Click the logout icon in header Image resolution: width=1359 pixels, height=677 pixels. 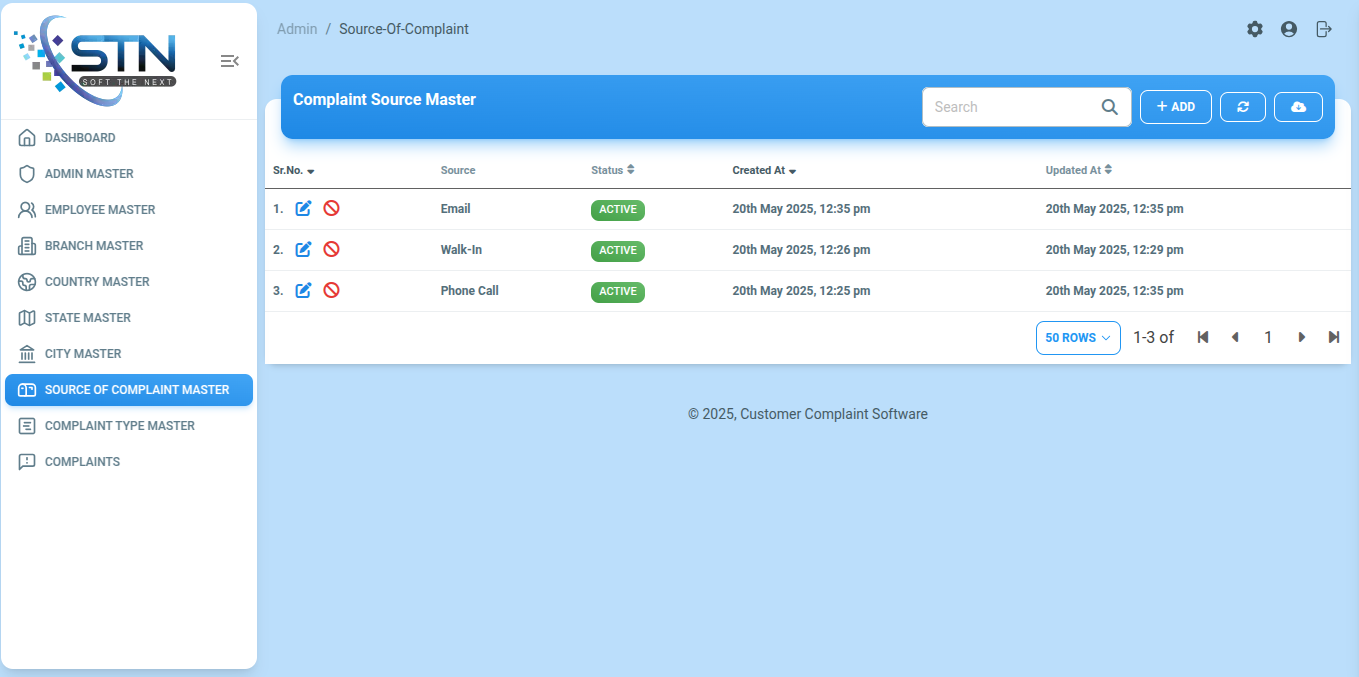1324,29
